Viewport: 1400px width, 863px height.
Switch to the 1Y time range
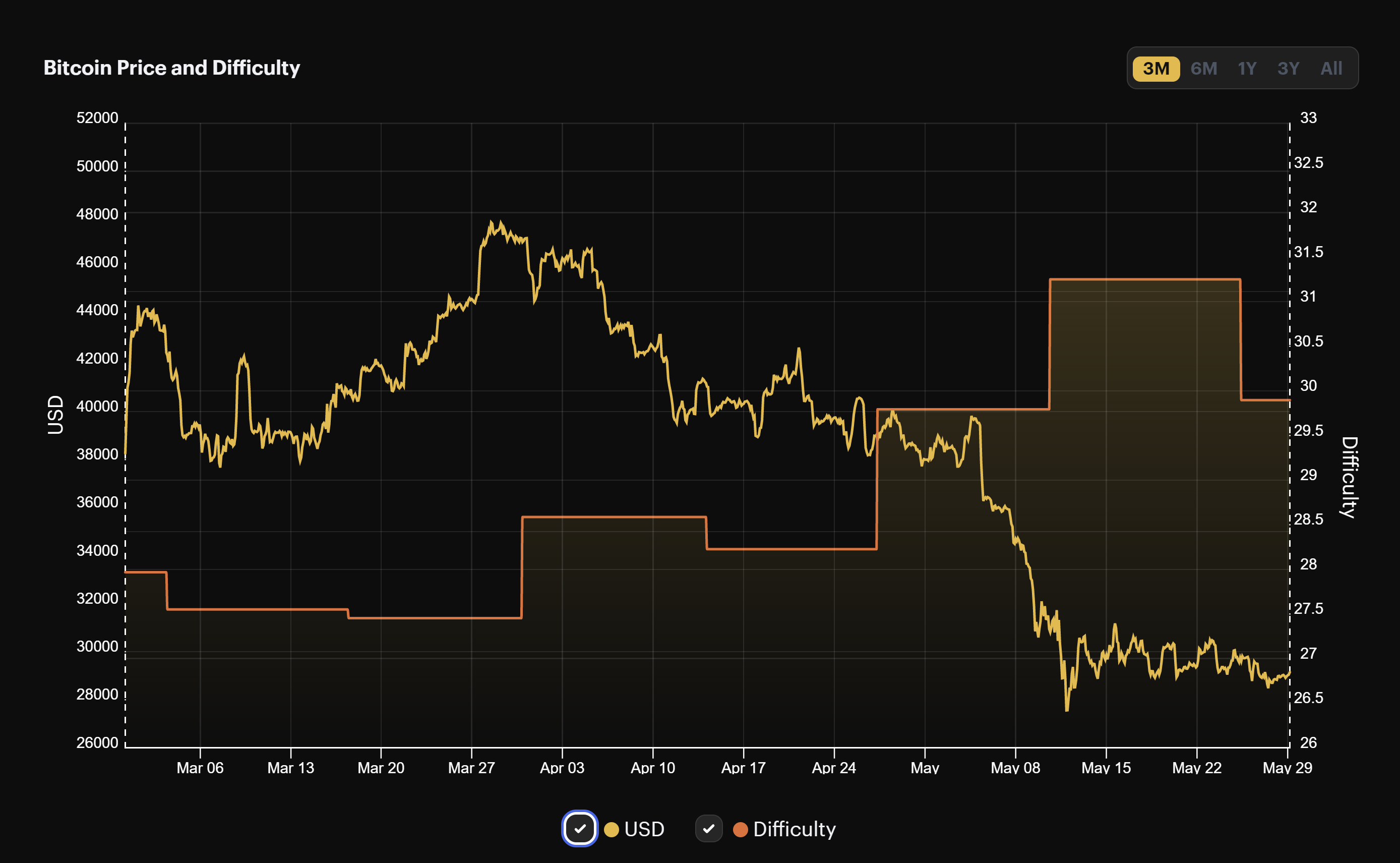(x=1247, y=69)
